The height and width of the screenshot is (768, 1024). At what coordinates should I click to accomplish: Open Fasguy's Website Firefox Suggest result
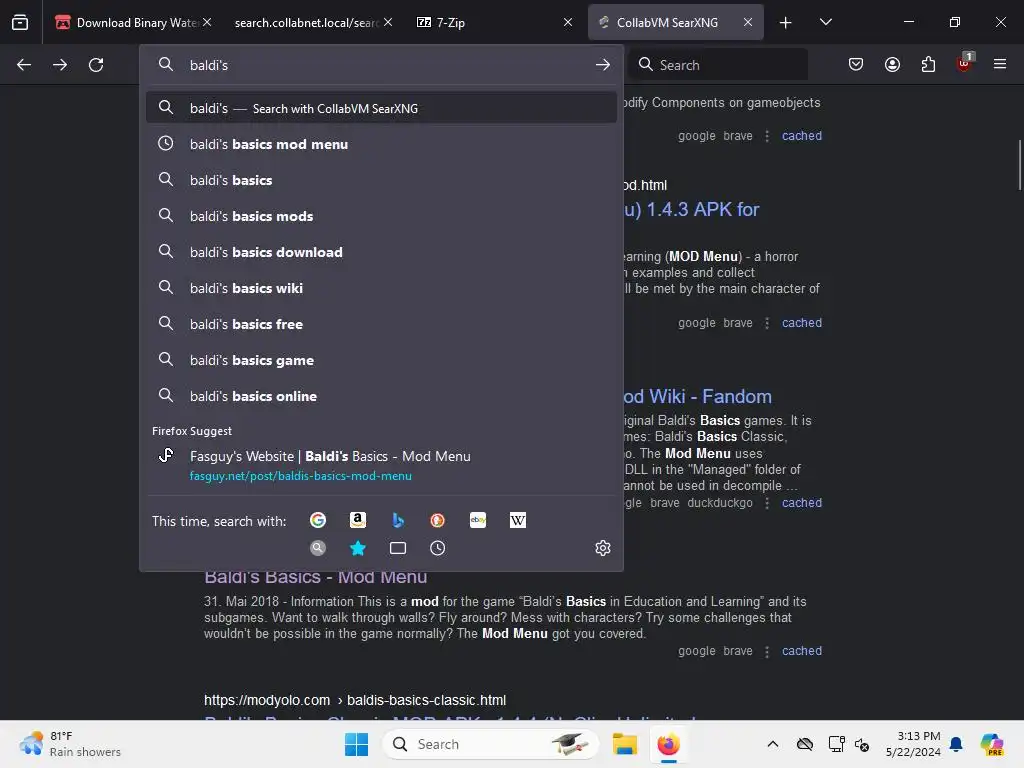(381, 465)
